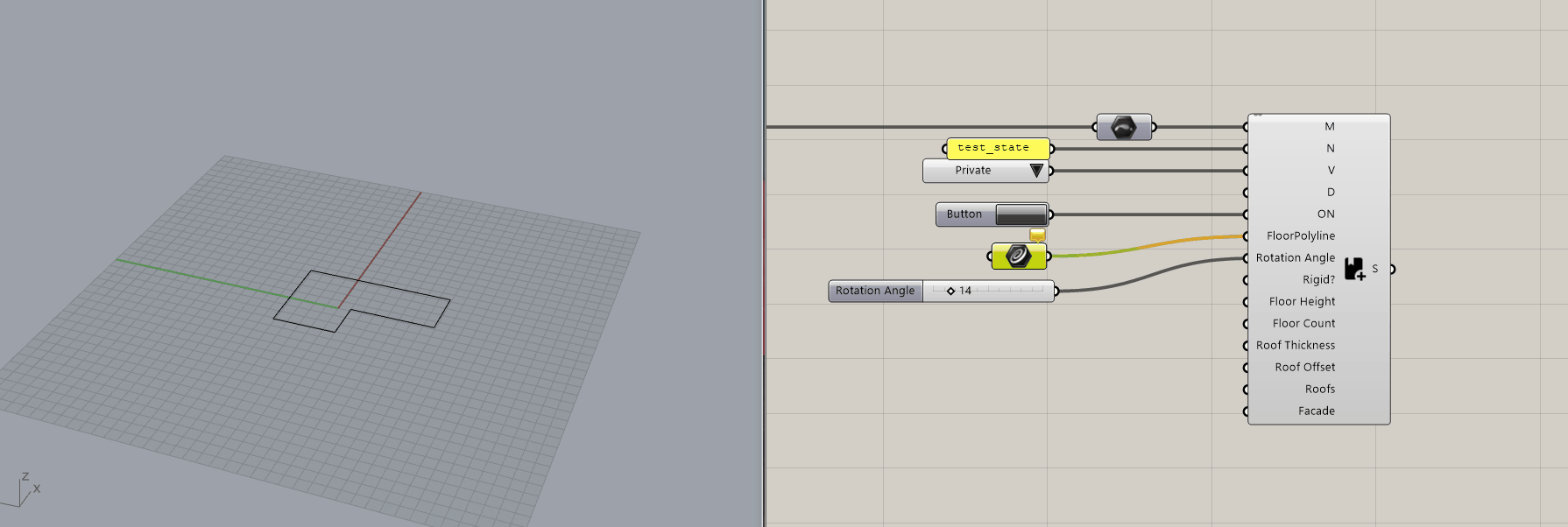Click the gray hexagon parameter component icon
This screenshot has height=527, width=1568.
[1123, 128]
